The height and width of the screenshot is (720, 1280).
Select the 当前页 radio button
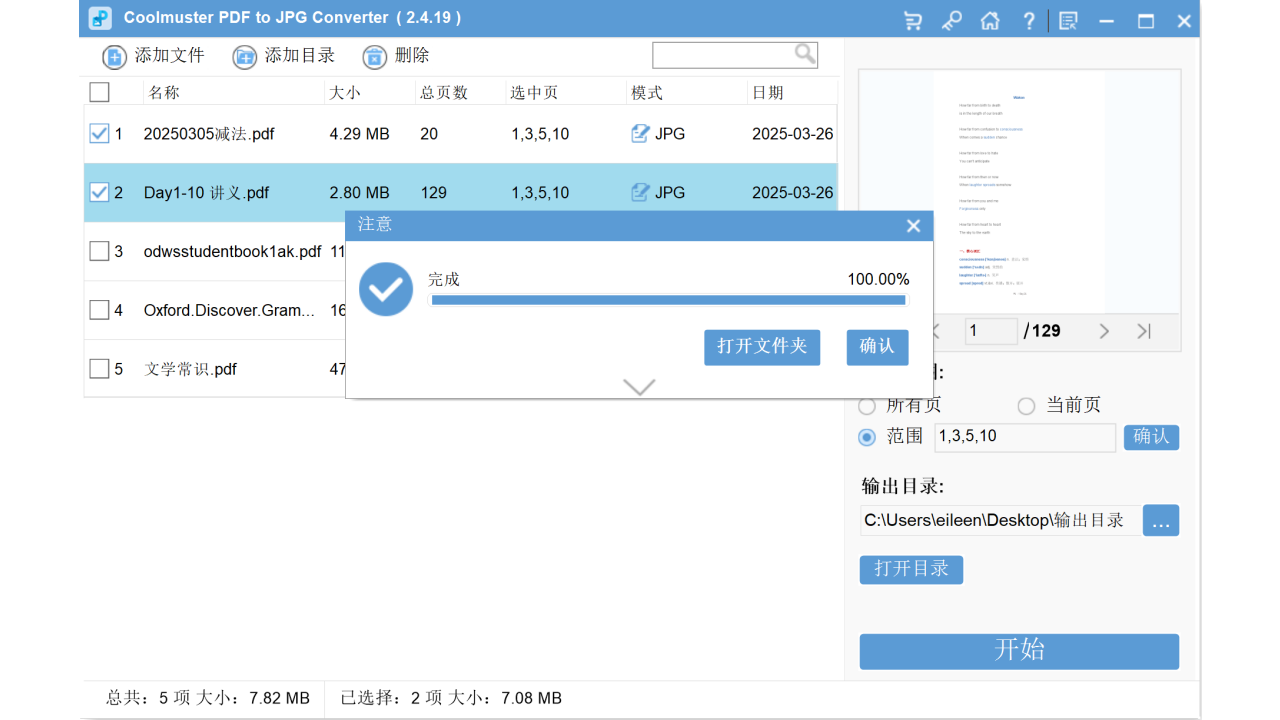click(x=1026, y=405)
